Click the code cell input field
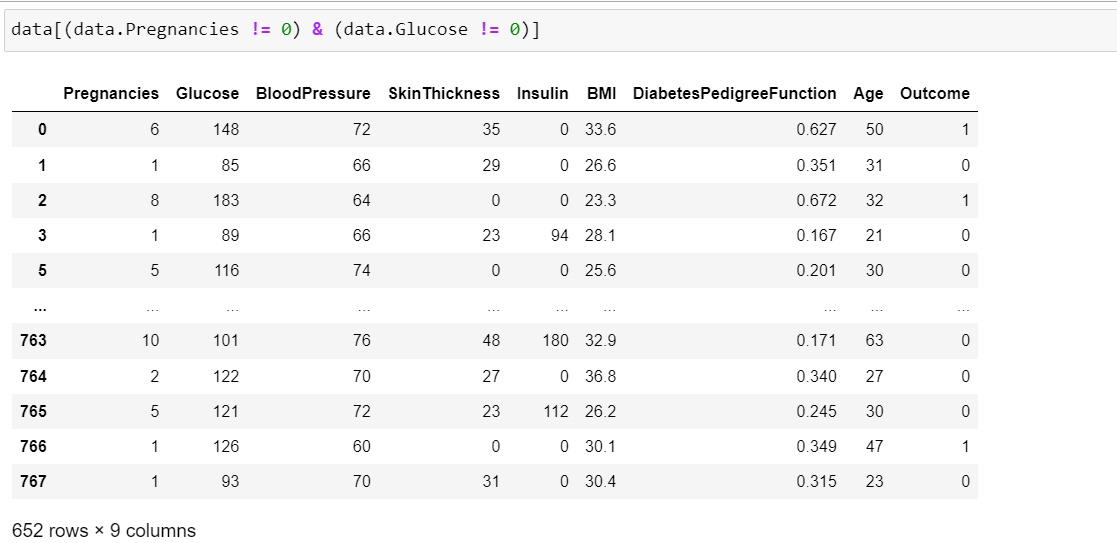1117x543 pixels. coord(560,30)
